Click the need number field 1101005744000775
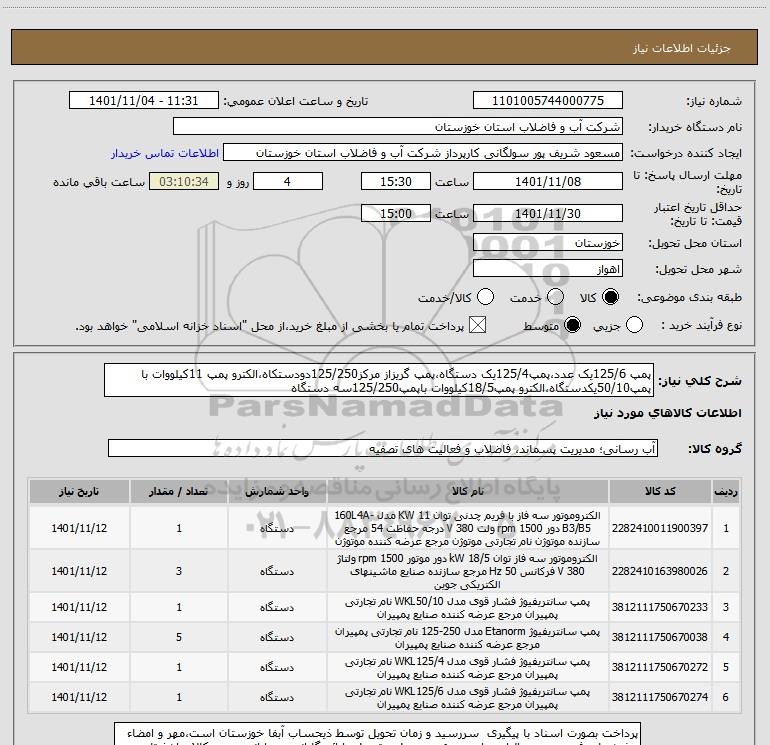The image size is (770, 745). click(x=548, y=101)
